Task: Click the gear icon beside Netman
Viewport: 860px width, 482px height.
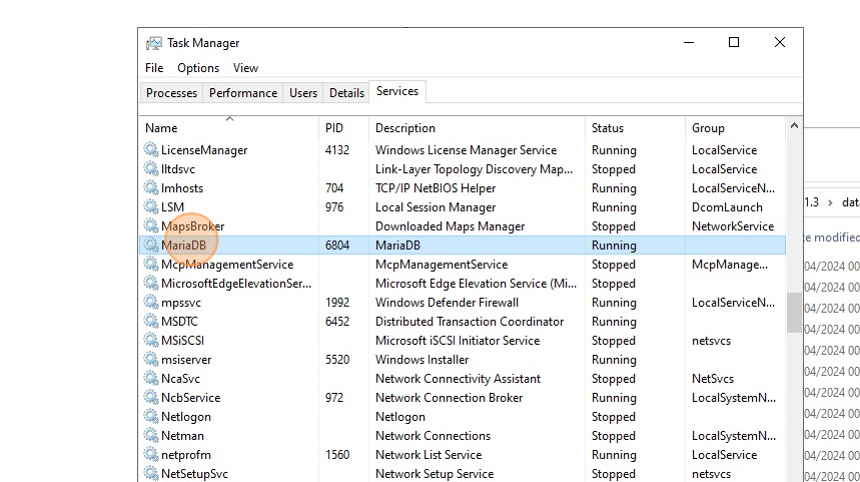Action: tap(151, 435)
